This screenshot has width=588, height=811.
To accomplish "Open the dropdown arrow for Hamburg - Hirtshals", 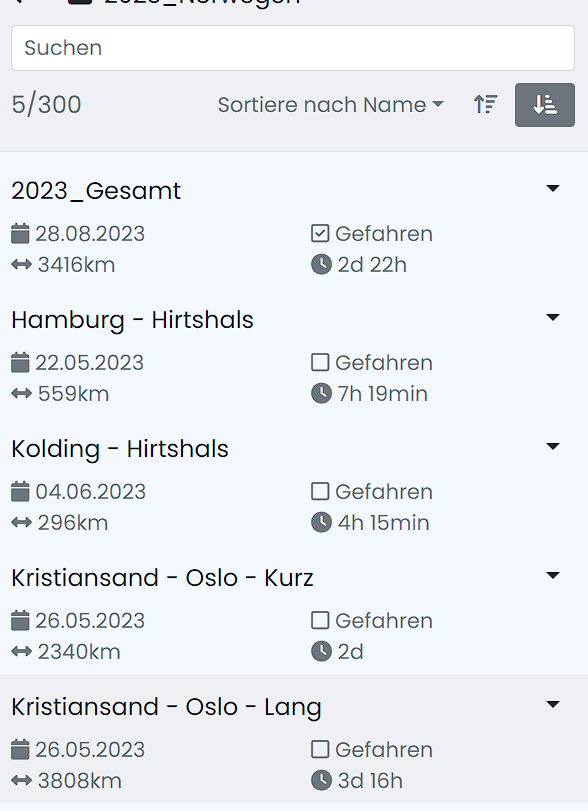I will (x=553, y=317).
